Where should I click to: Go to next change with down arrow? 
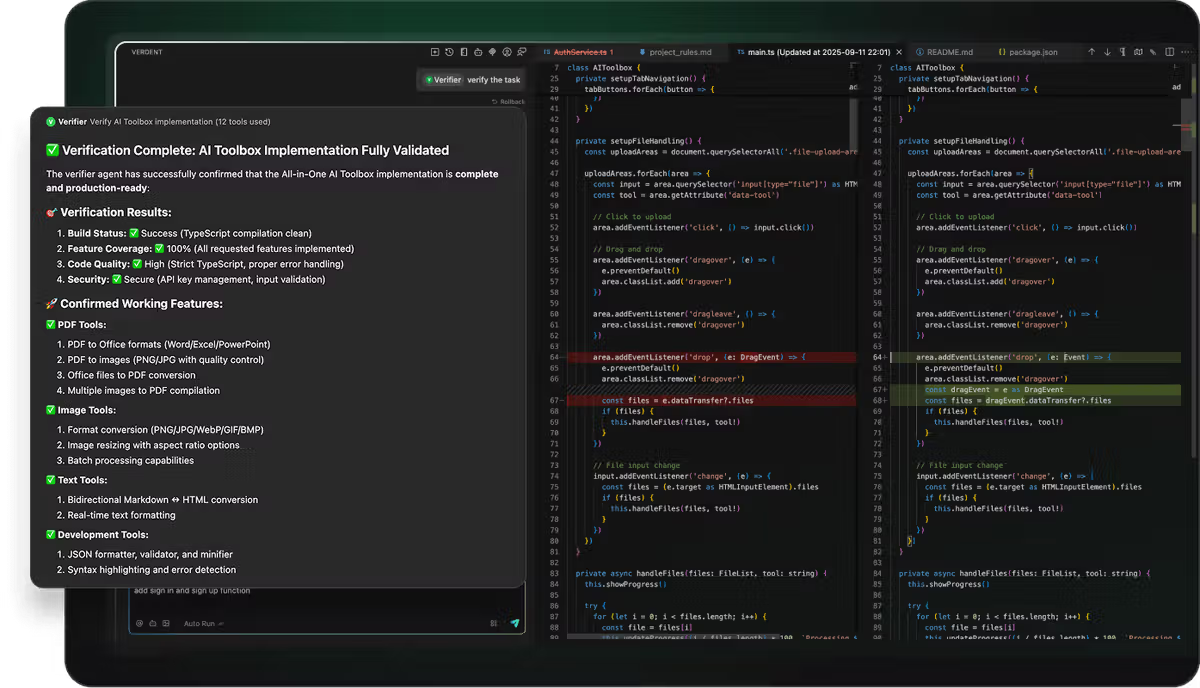(x=1107, y=52)
